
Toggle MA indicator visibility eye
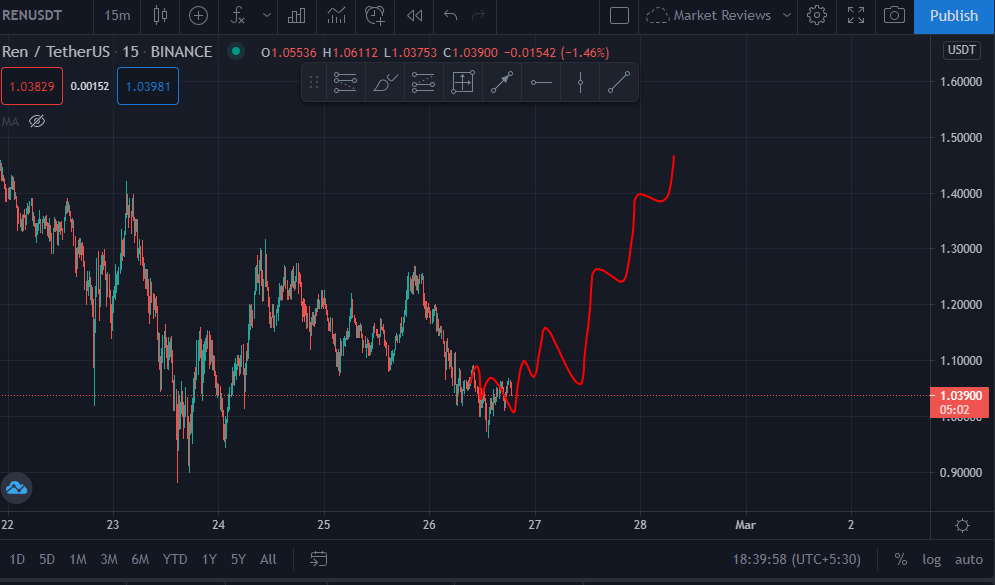(x=37, y=121)
